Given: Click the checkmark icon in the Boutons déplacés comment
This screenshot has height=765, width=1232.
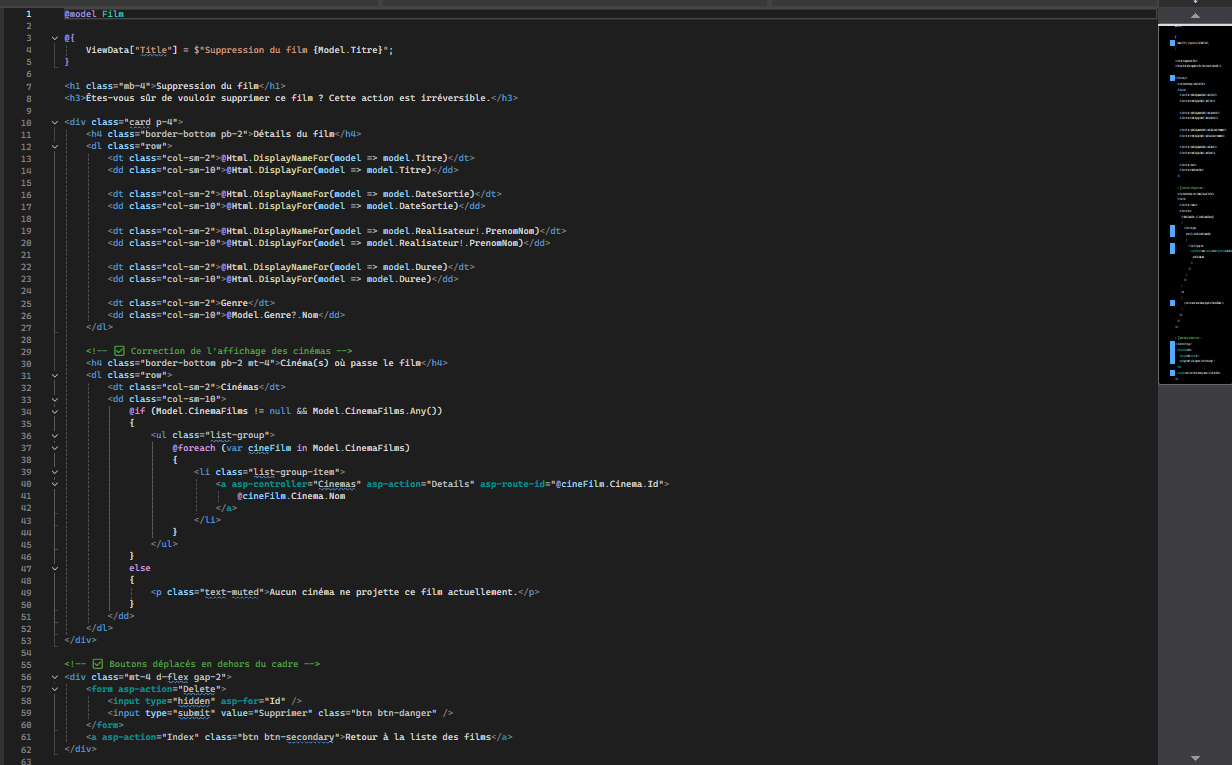Looking at the screenshot, I should pyautogui.click(x=97, y=663).
